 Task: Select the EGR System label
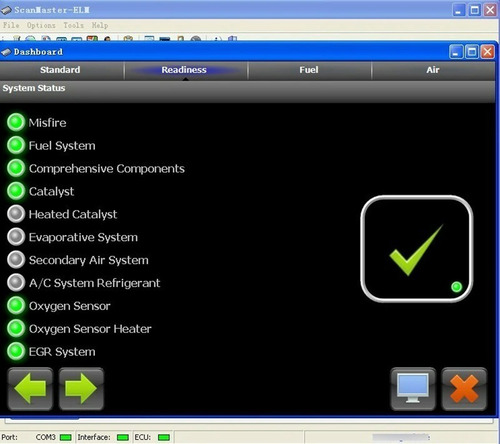click(62, 352)
